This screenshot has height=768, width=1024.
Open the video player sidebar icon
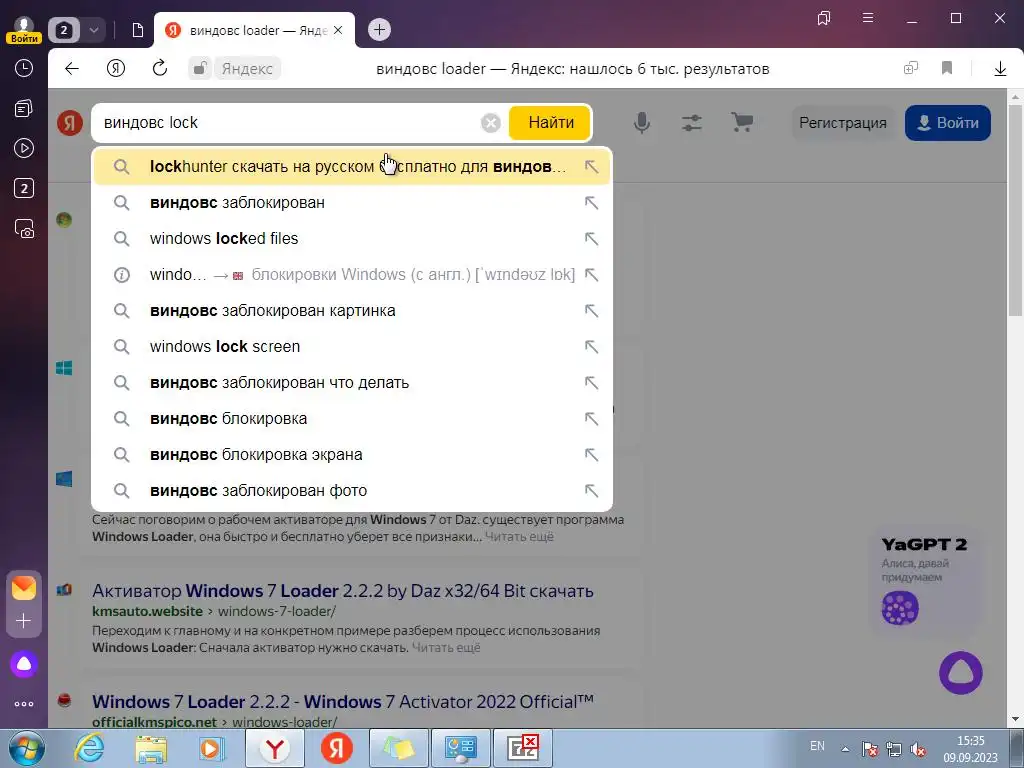pyautogui.click(x=24, y=148)
